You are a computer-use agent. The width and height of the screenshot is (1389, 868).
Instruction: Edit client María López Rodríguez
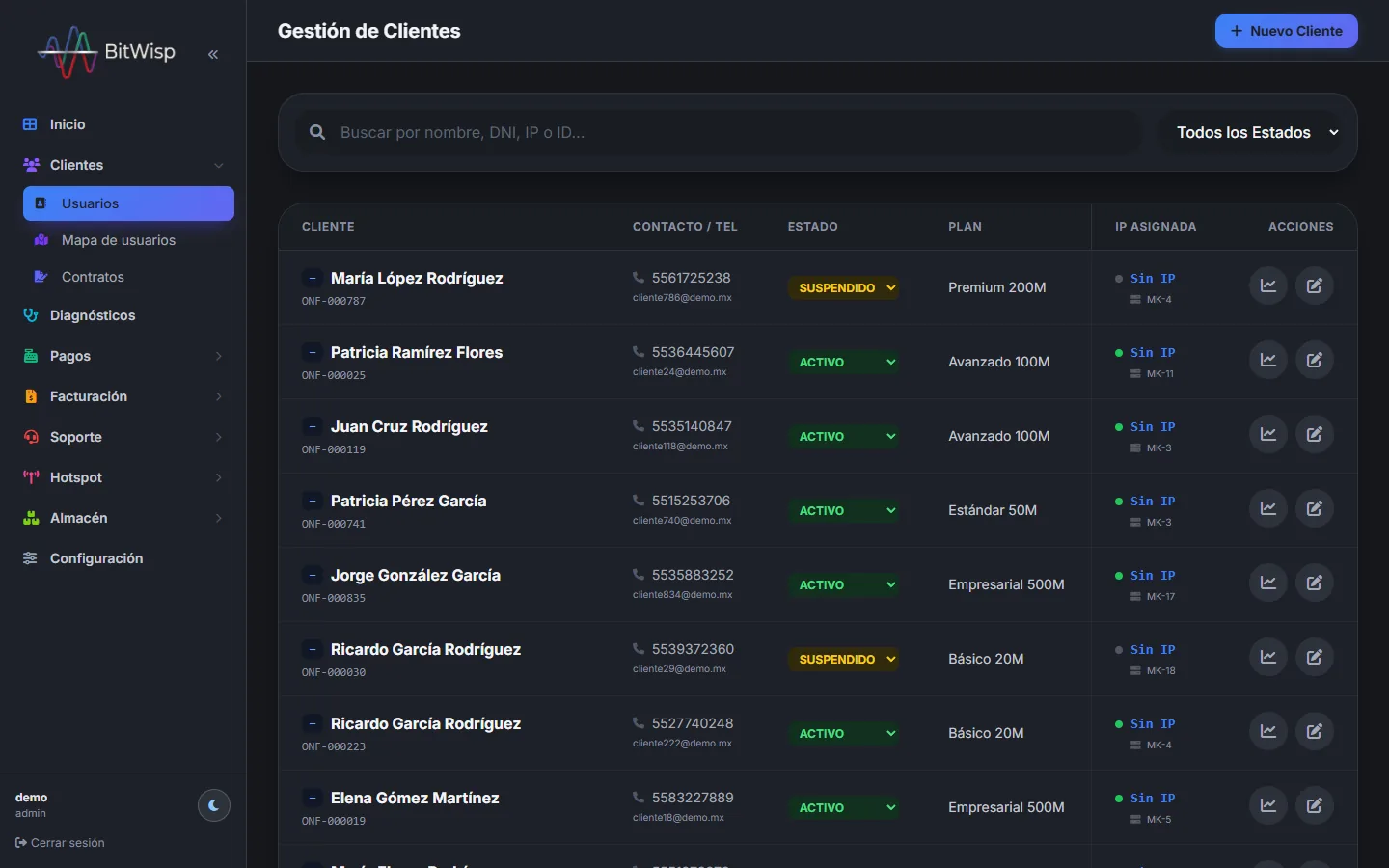1315,285
